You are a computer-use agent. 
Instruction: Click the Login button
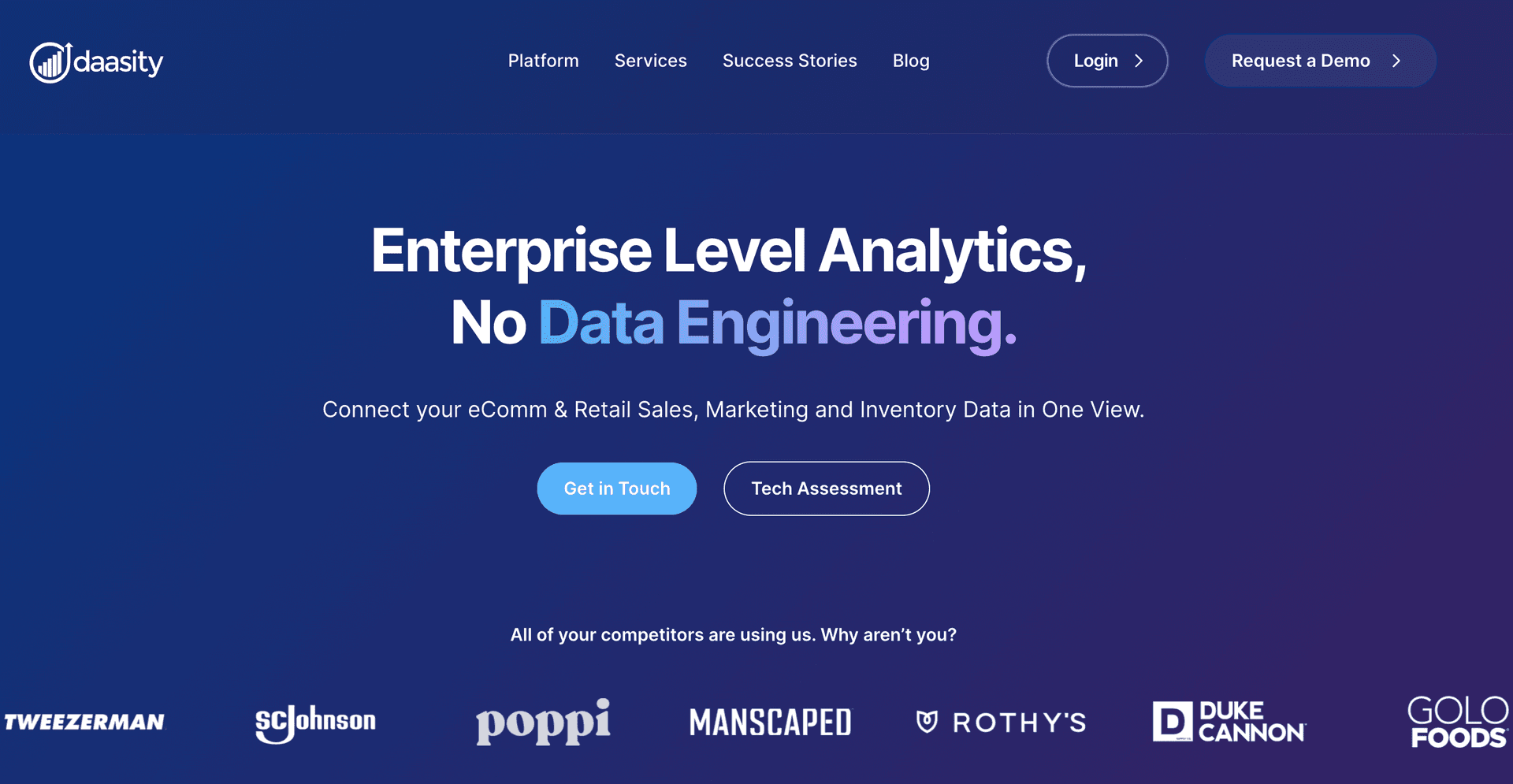click(x=1096, y=61)
